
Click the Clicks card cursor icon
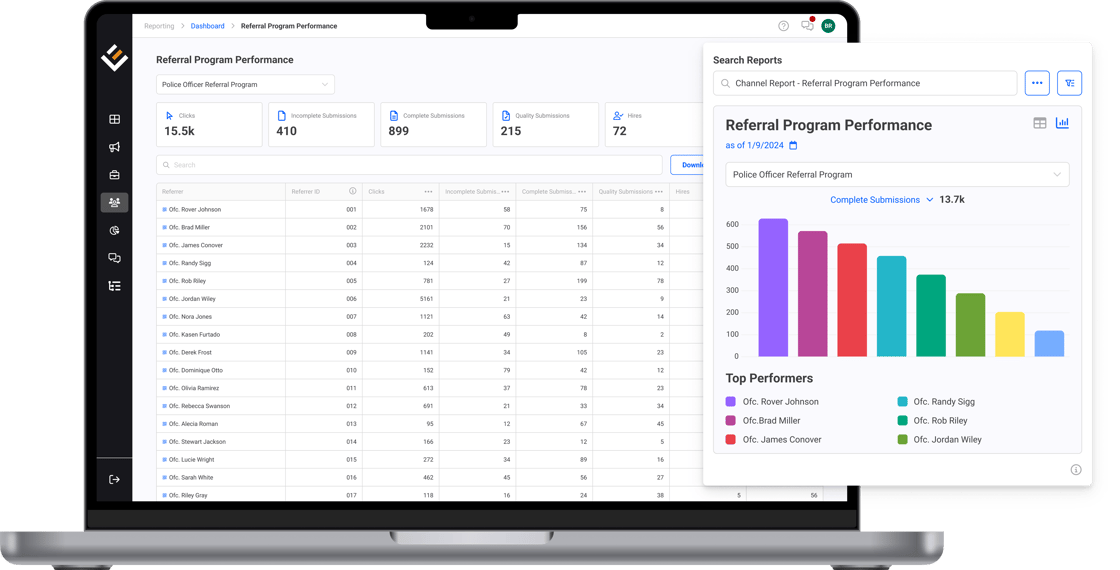[x=169, y=116]
